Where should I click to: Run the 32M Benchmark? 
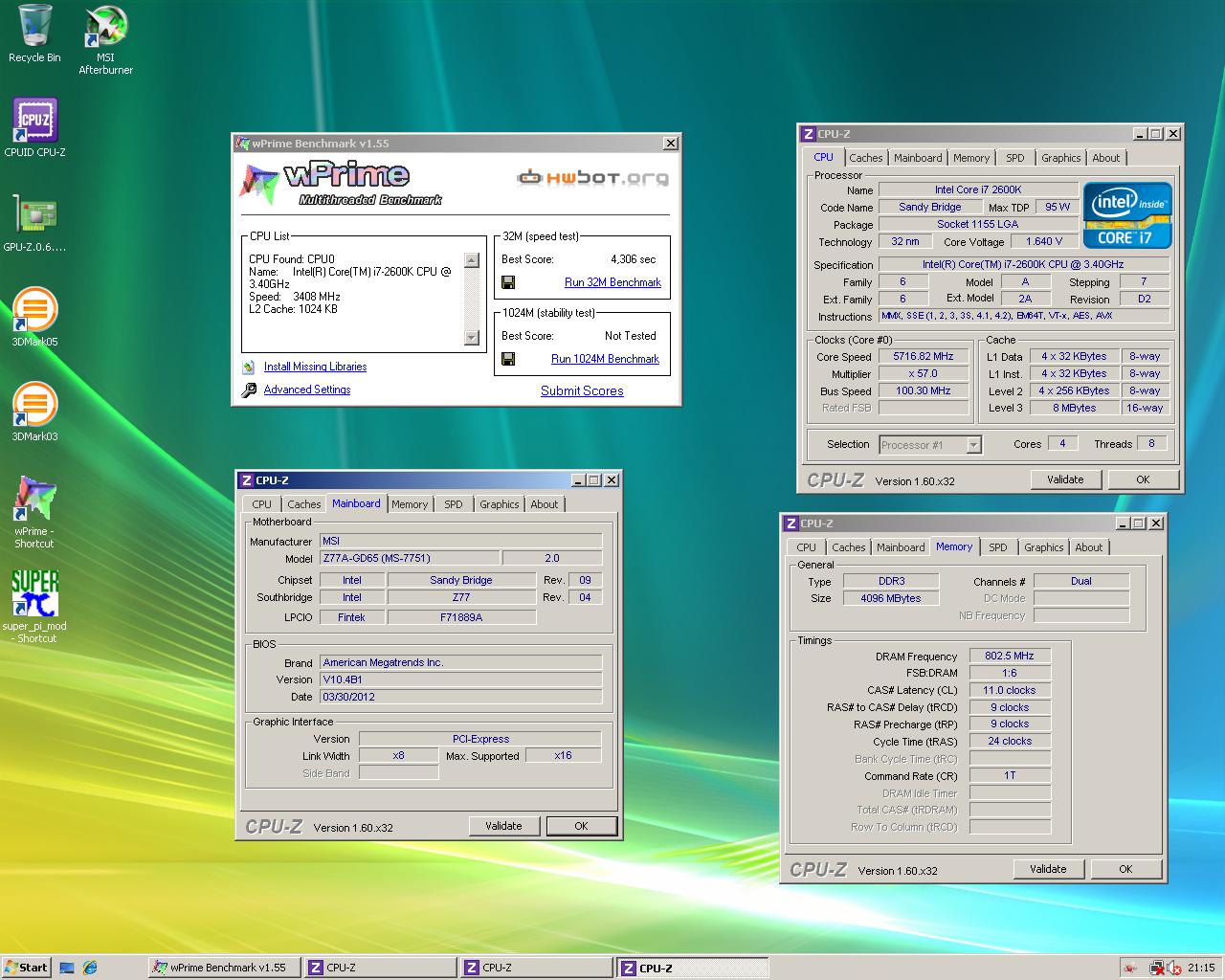point(612,282)
